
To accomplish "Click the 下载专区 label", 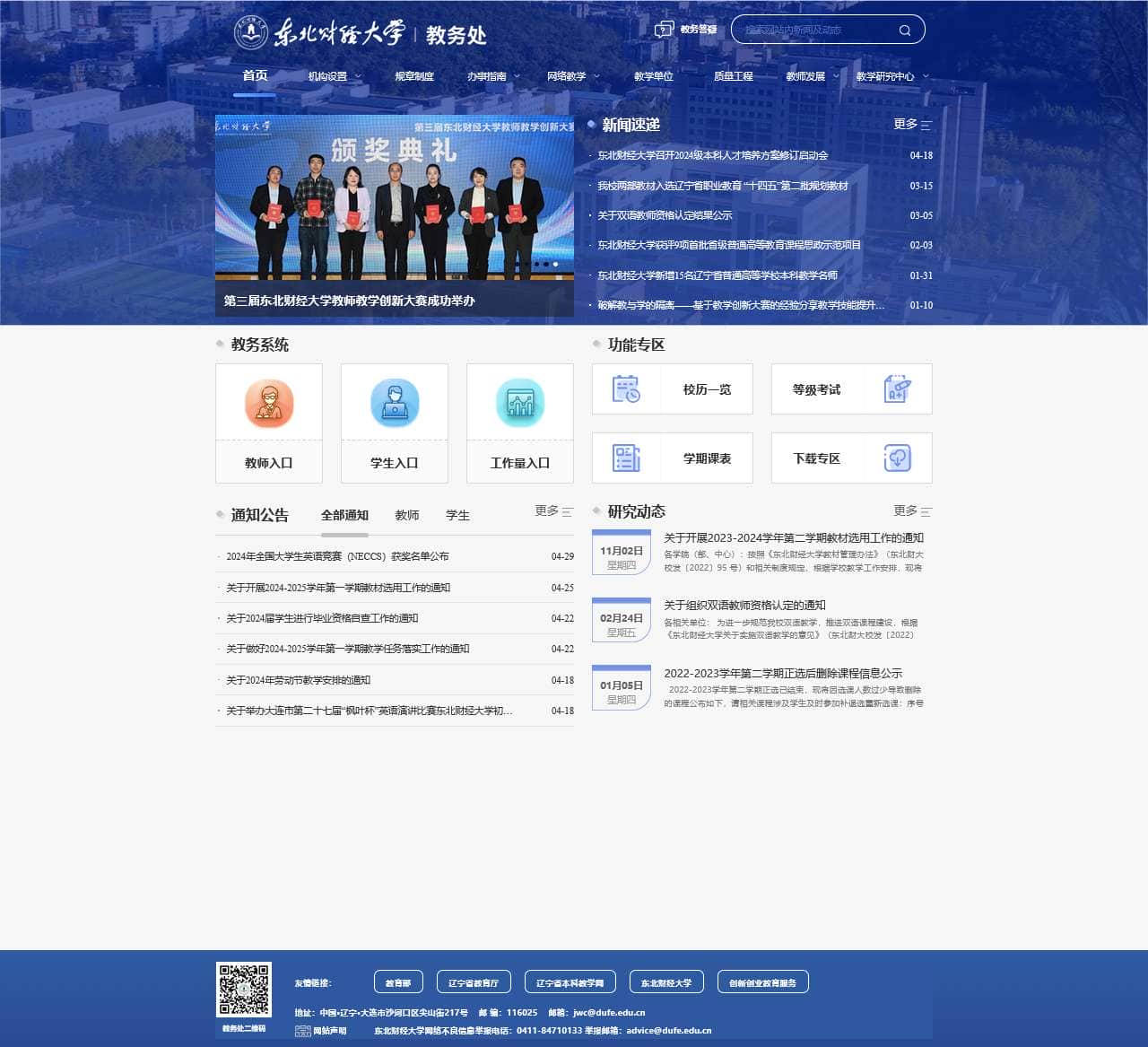I will (x=816, y=458).
